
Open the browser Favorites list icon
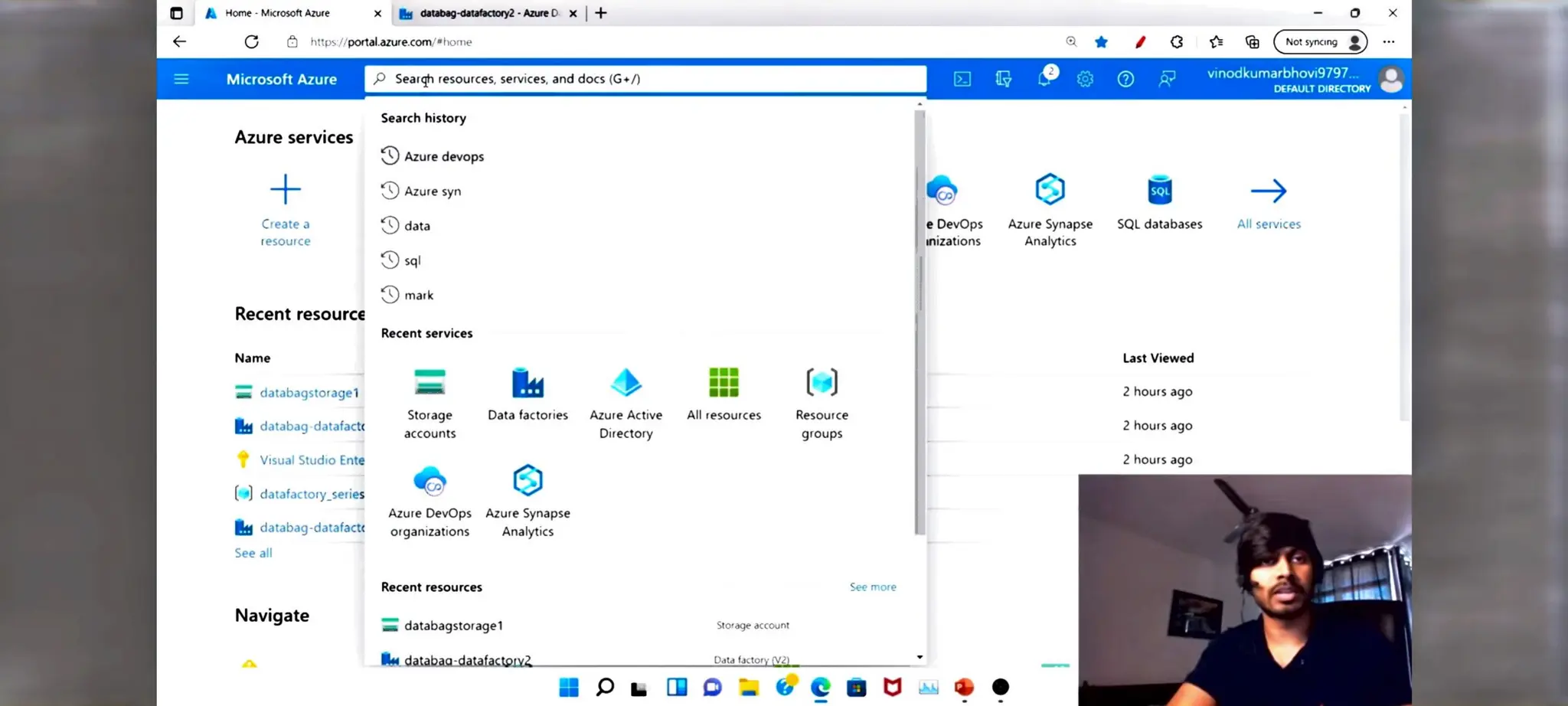tap(1216, 41)
